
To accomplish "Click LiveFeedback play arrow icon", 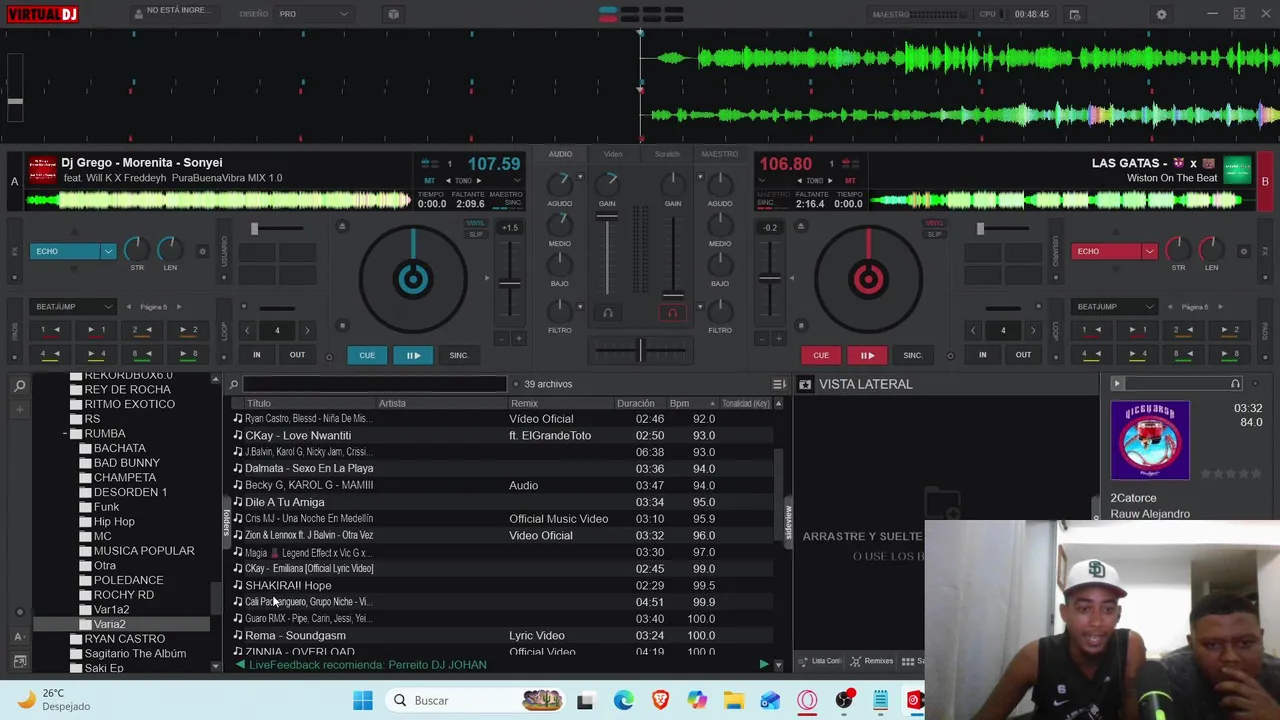I will [764, 664].
